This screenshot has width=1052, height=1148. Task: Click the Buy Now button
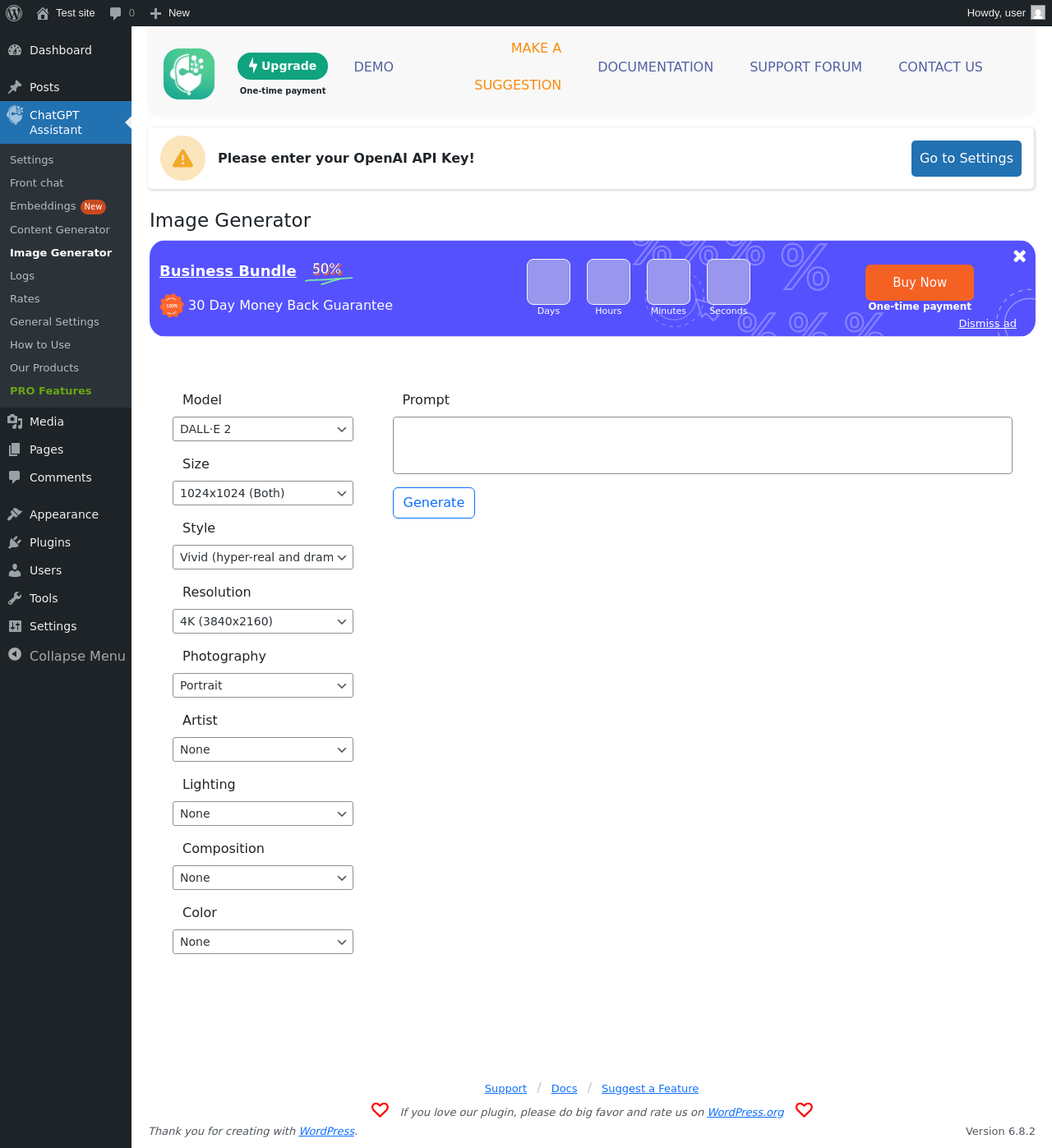pyautogui.click(x=920, y=283)
